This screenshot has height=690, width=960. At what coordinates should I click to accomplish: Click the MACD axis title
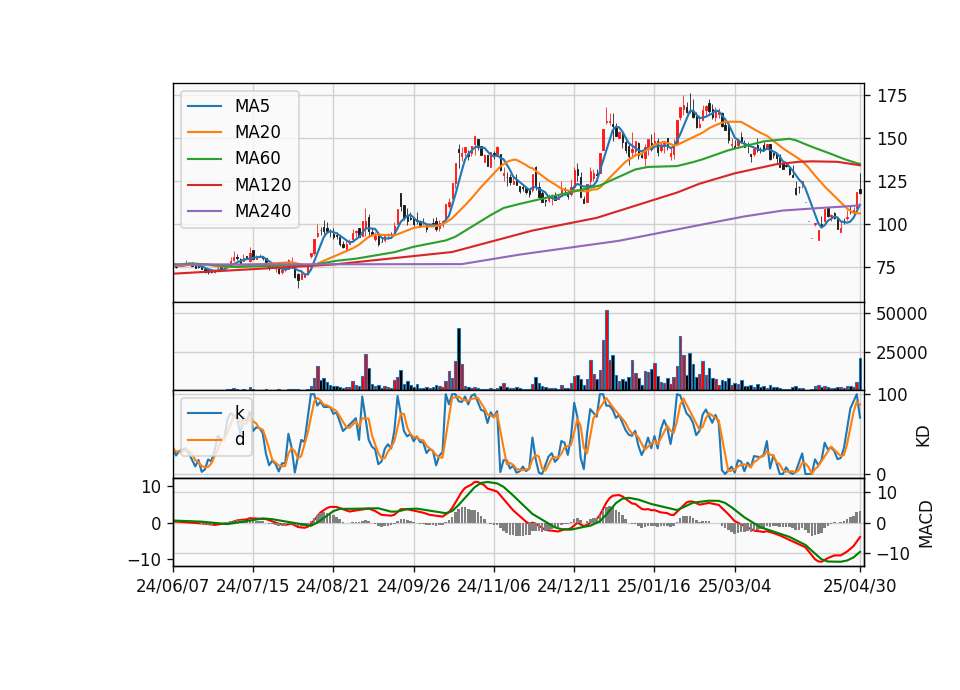926,525
